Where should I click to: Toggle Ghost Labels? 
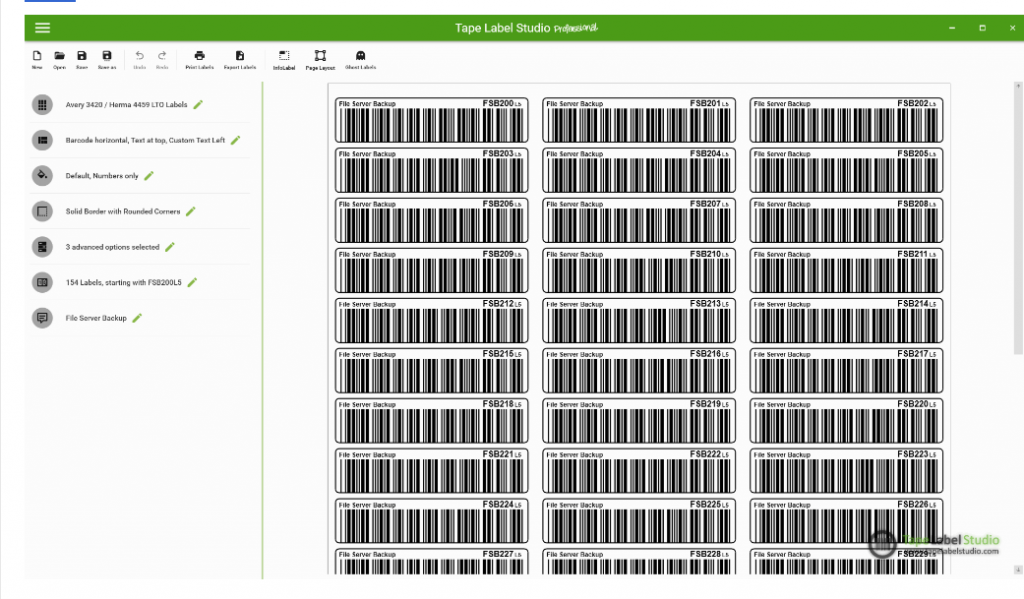pyautogui.click(x=360, y=59)
